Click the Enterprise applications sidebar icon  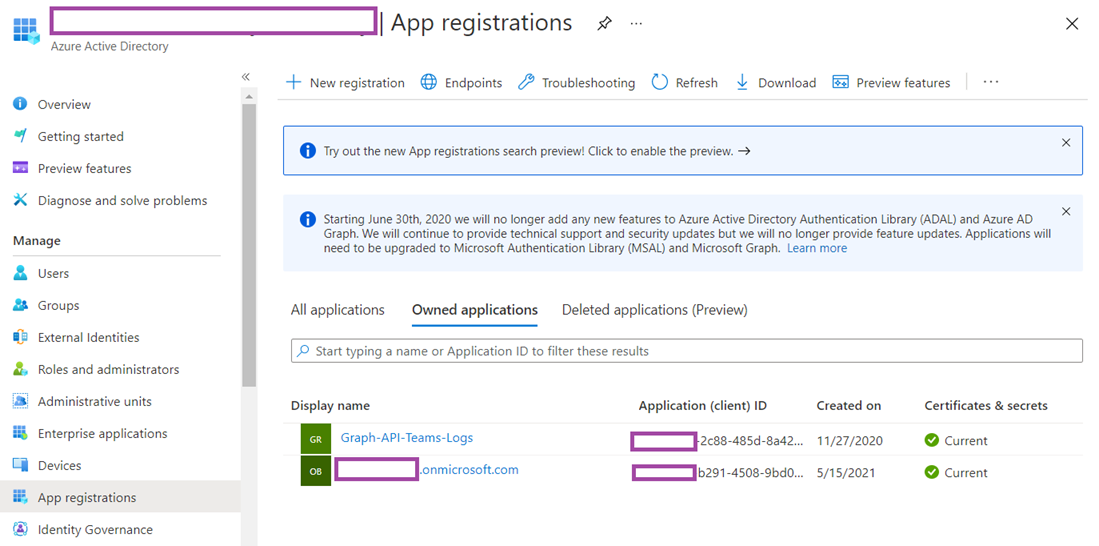click(20, 432)
